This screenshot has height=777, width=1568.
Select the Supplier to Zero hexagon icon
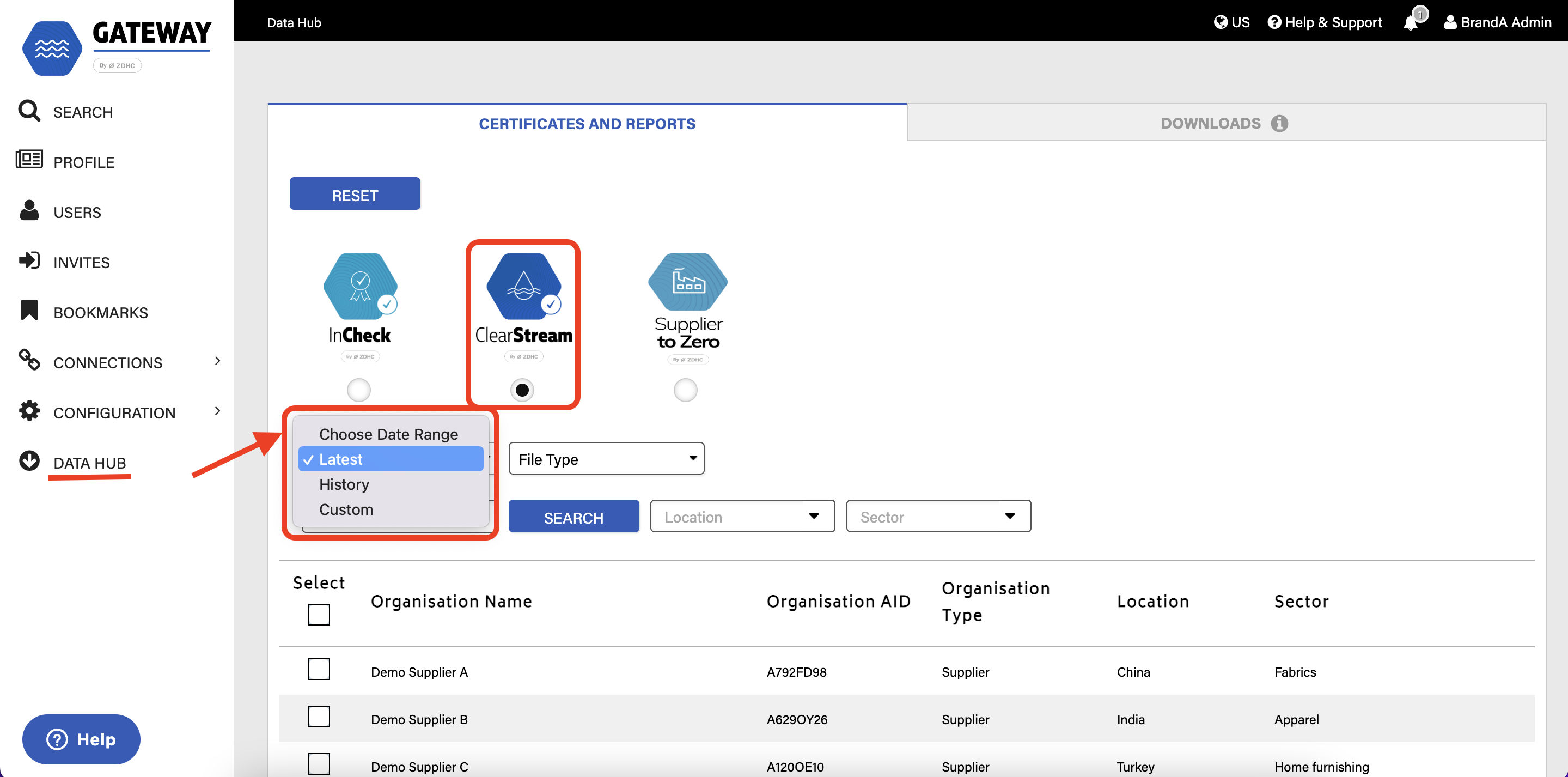click(686, 286)
